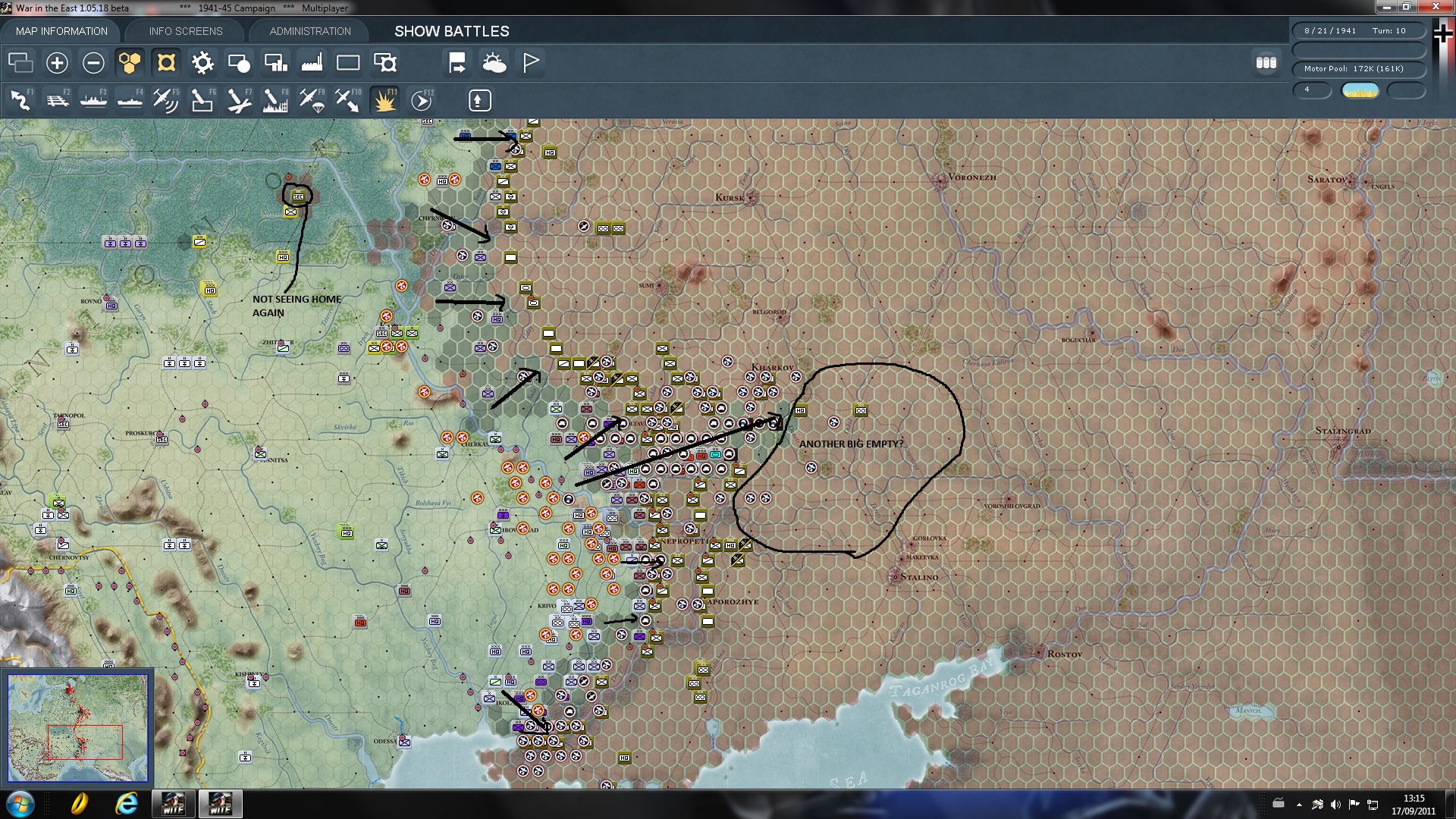Toggle the factory icon overlay

pyautogui.click(x=312, y=62)
